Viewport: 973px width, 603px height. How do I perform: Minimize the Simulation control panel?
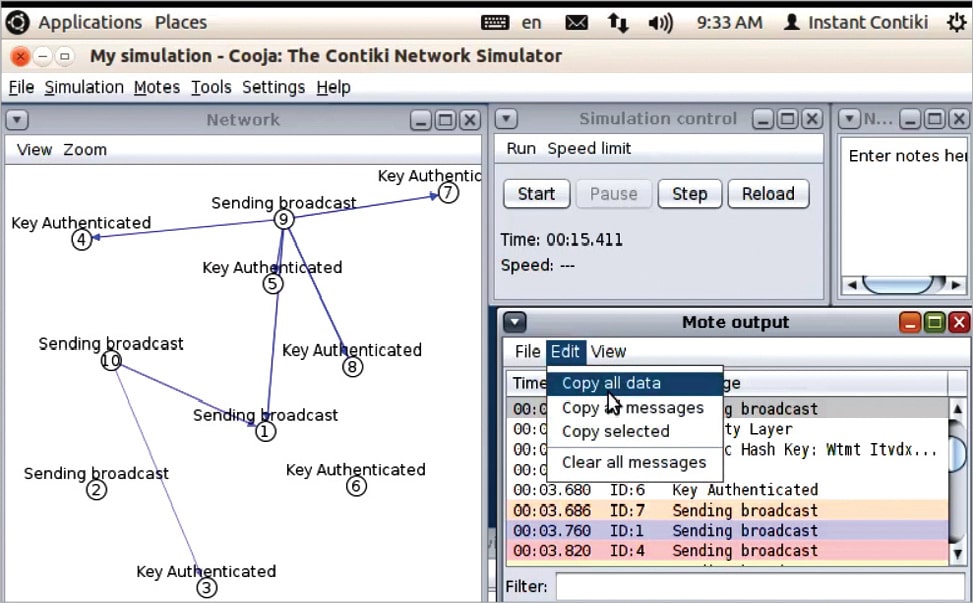(763, 118)
